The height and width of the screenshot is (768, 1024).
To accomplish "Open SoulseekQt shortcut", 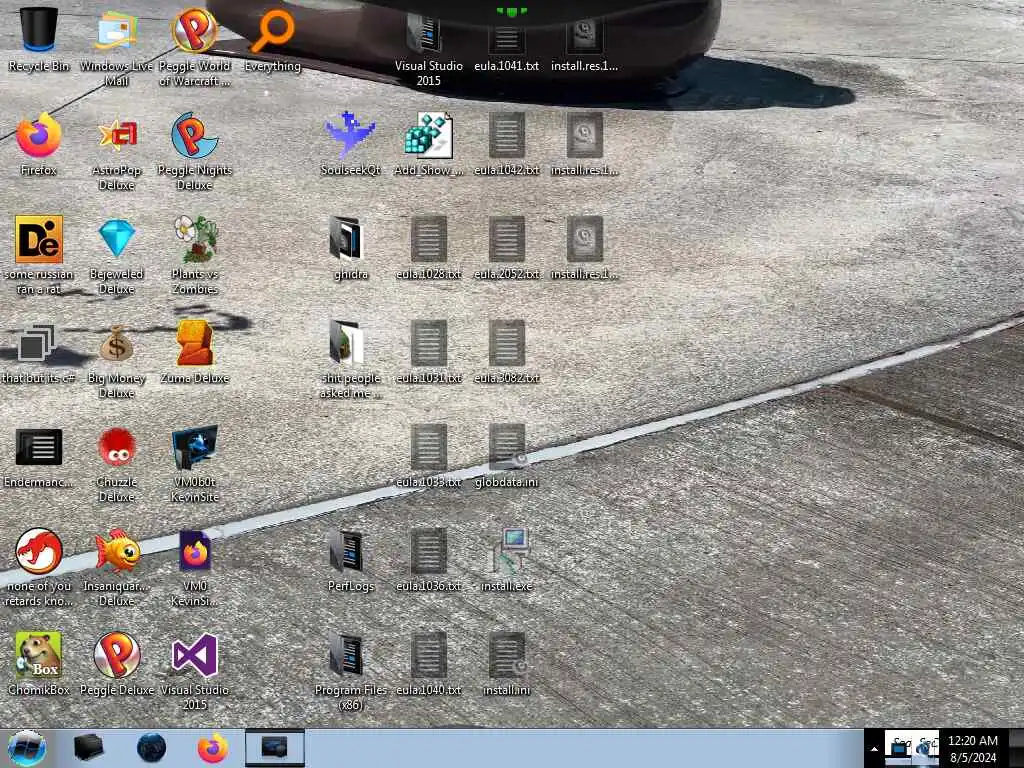I will click(351, 144).
